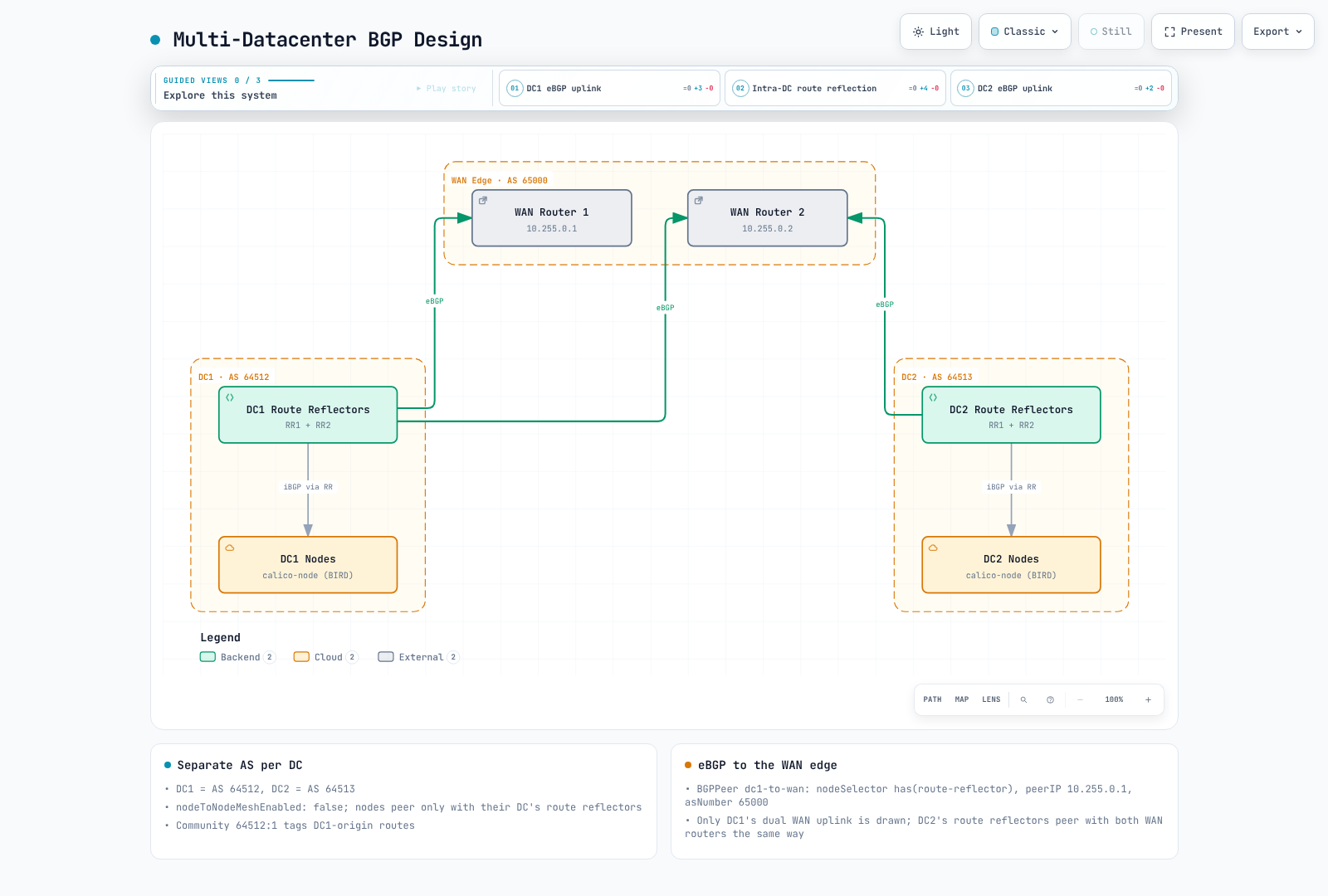This screenshot has width=1328, height=896.
Task: Open guided view 03 DC2 eBGP uplink
Action: 1061,88
